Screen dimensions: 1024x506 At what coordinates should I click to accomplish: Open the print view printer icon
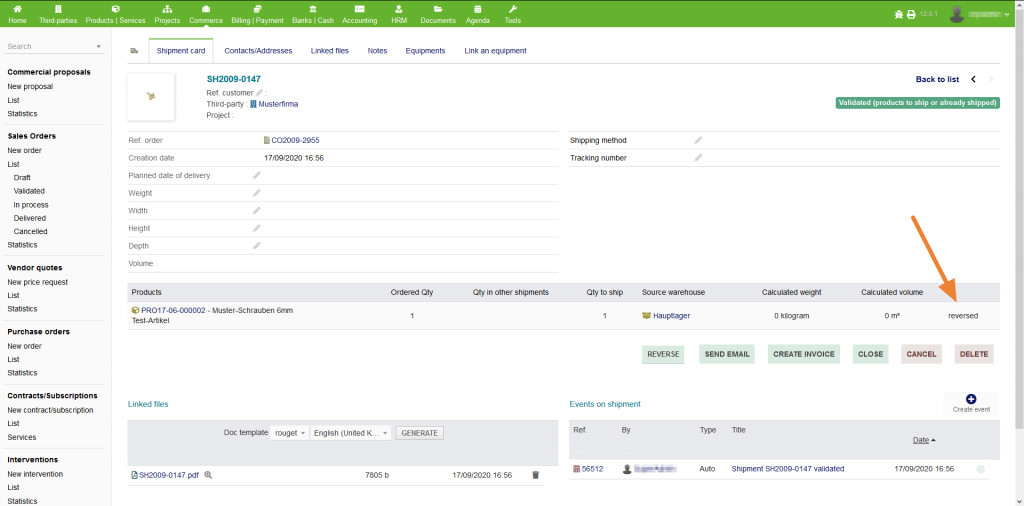pyautogui.click(x=911, y=15)
